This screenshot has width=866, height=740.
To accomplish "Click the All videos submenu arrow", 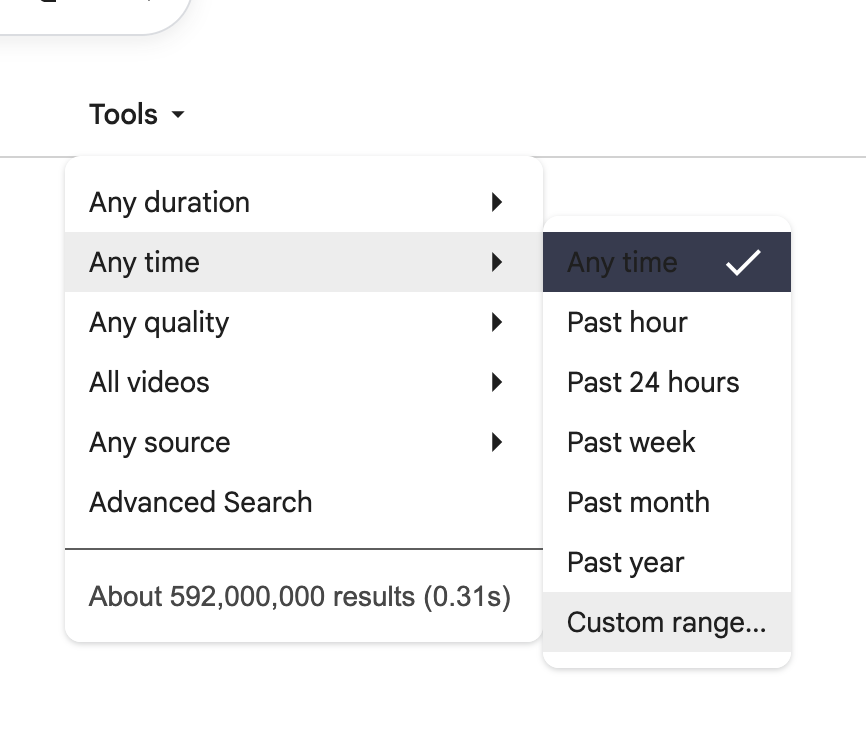I will (497, 382).
